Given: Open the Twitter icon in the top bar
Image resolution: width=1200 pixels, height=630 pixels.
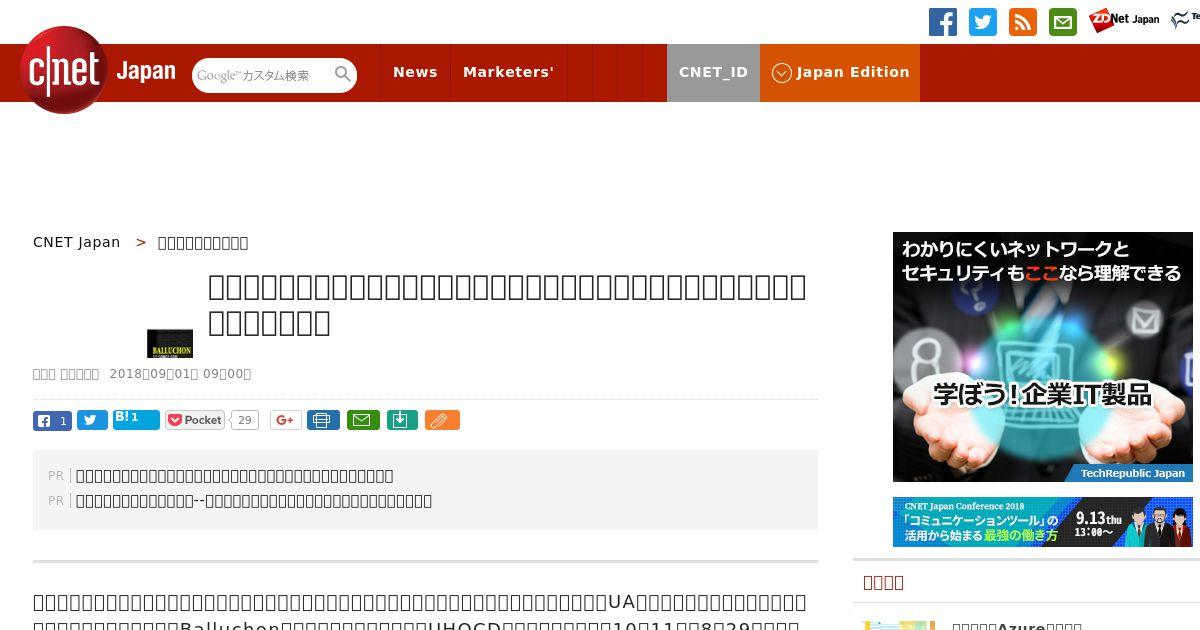Looking at the screenshot, I should point(983,22).
